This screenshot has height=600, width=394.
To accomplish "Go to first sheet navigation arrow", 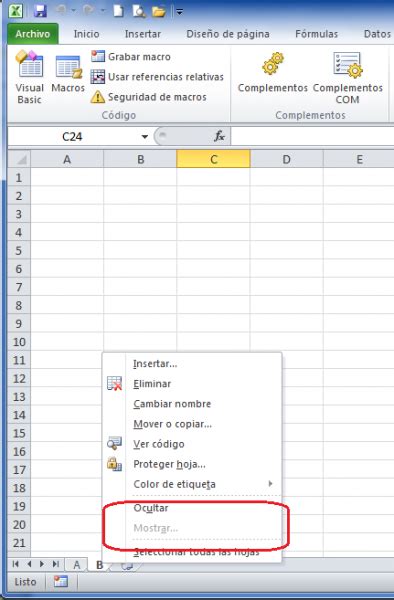I will (x=16, y=564).
